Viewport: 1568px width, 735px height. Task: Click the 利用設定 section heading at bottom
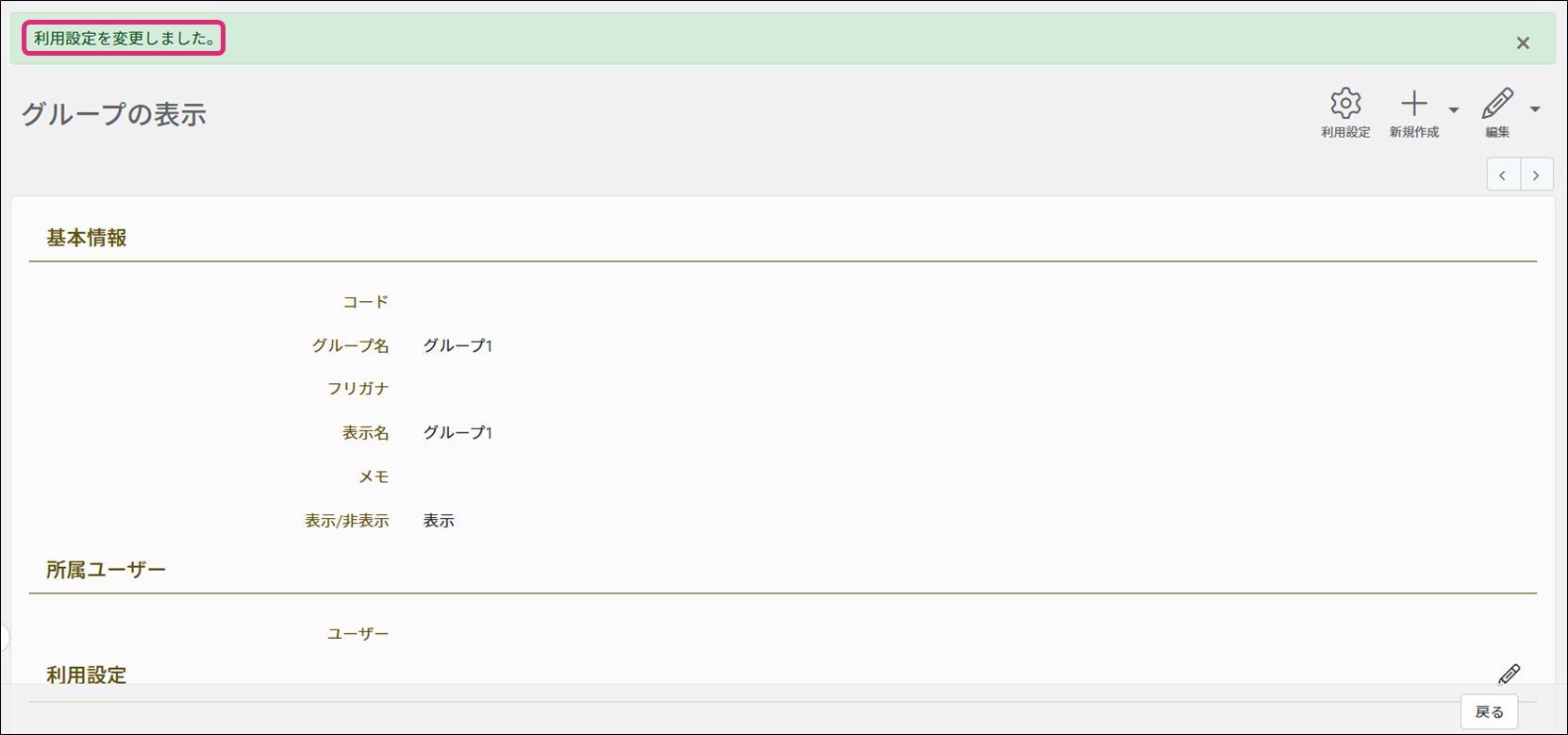(x=87, y=676)
